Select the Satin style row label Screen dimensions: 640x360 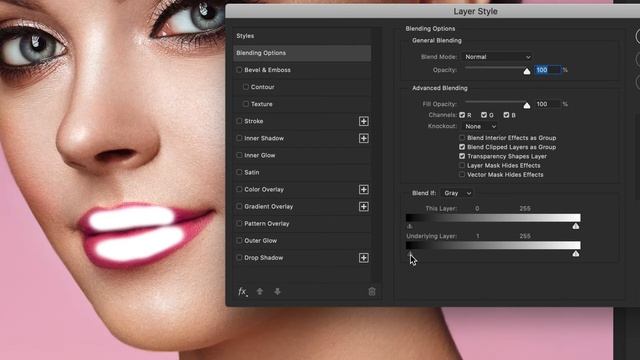[x=252, y=172]
